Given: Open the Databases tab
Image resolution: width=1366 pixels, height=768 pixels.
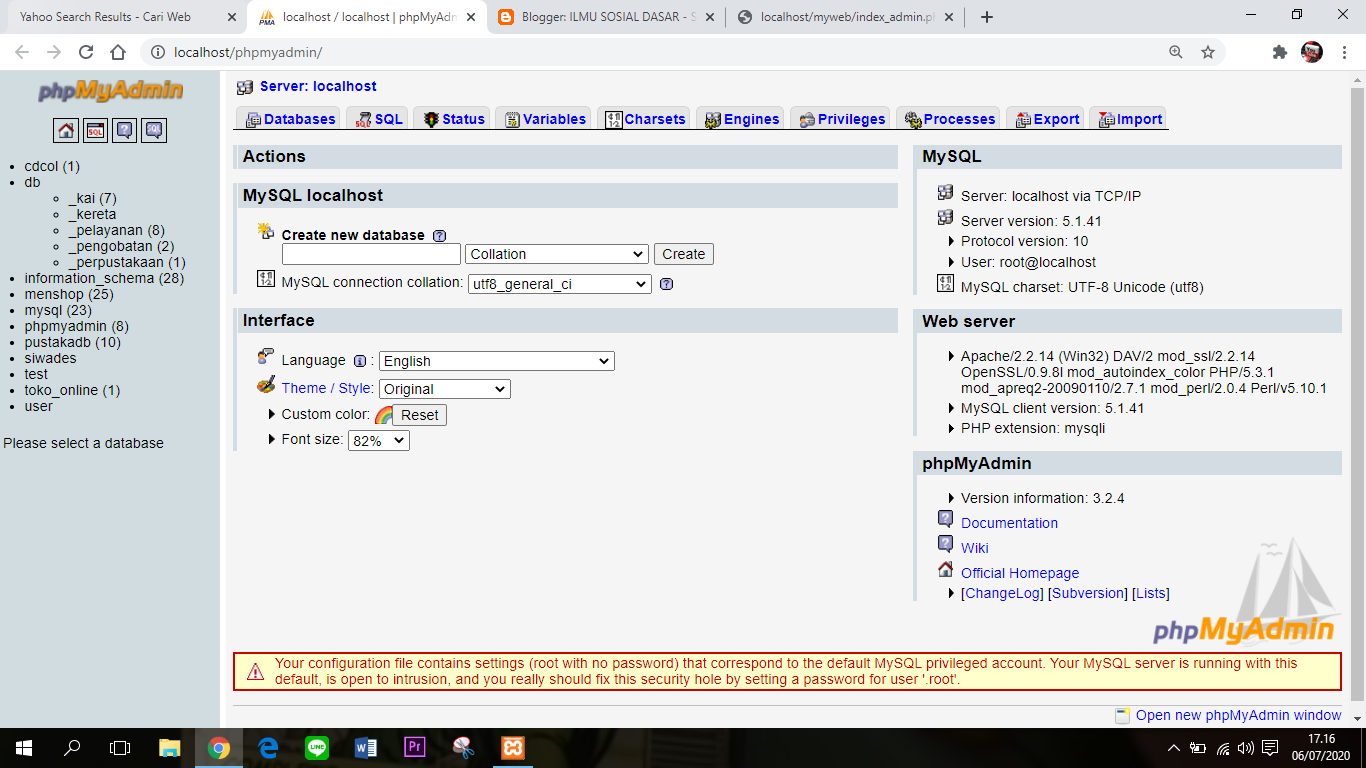Looking at the screenshot, I should pos(290,119).
